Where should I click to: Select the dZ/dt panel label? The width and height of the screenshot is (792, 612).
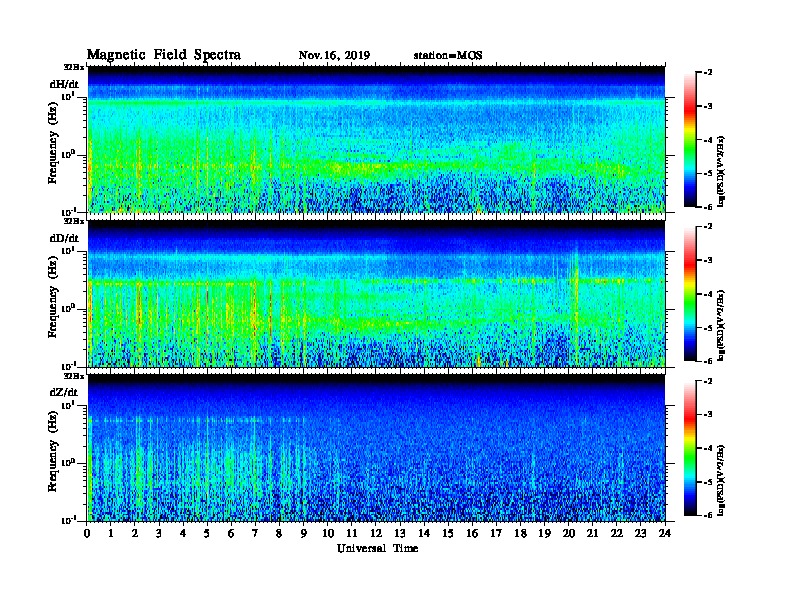tap(64, 392)
